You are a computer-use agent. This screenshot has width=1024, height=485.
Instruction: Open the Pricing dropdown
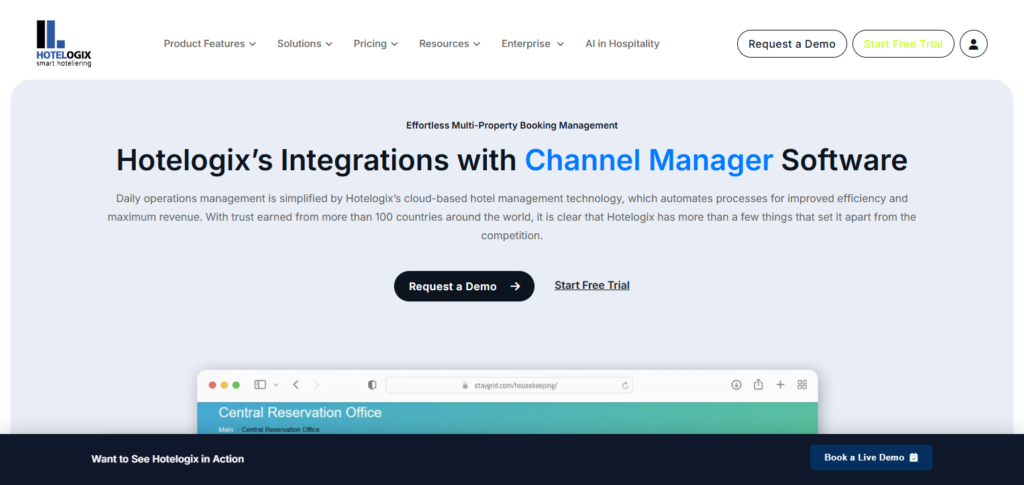pos(376,44)
